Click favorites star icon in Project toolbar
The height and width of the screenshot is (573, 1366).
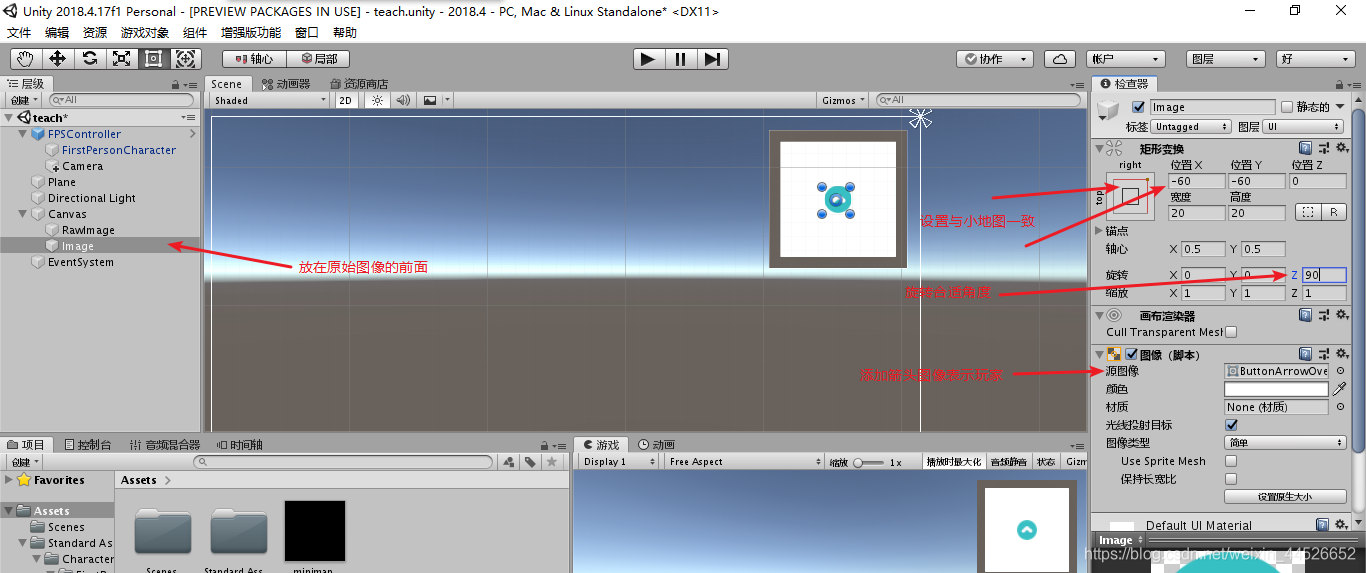click(x=551, y=462)
